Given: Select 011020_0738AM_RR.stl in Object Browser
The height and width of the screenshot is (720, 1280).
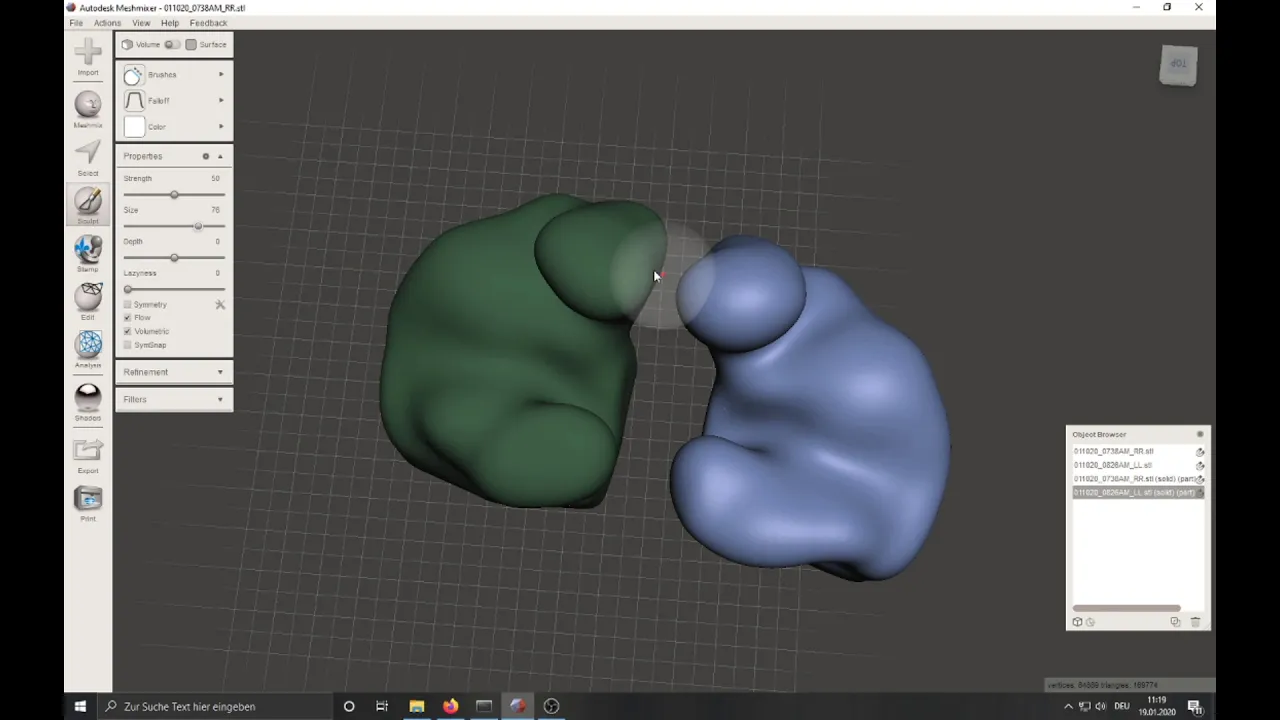Looking at the screenshot, I should point(1114,452).
